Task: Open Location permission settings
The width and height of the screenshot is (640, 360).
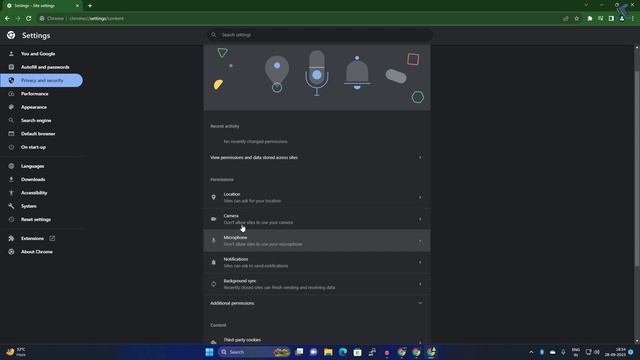Action: (x=317, y=197)
